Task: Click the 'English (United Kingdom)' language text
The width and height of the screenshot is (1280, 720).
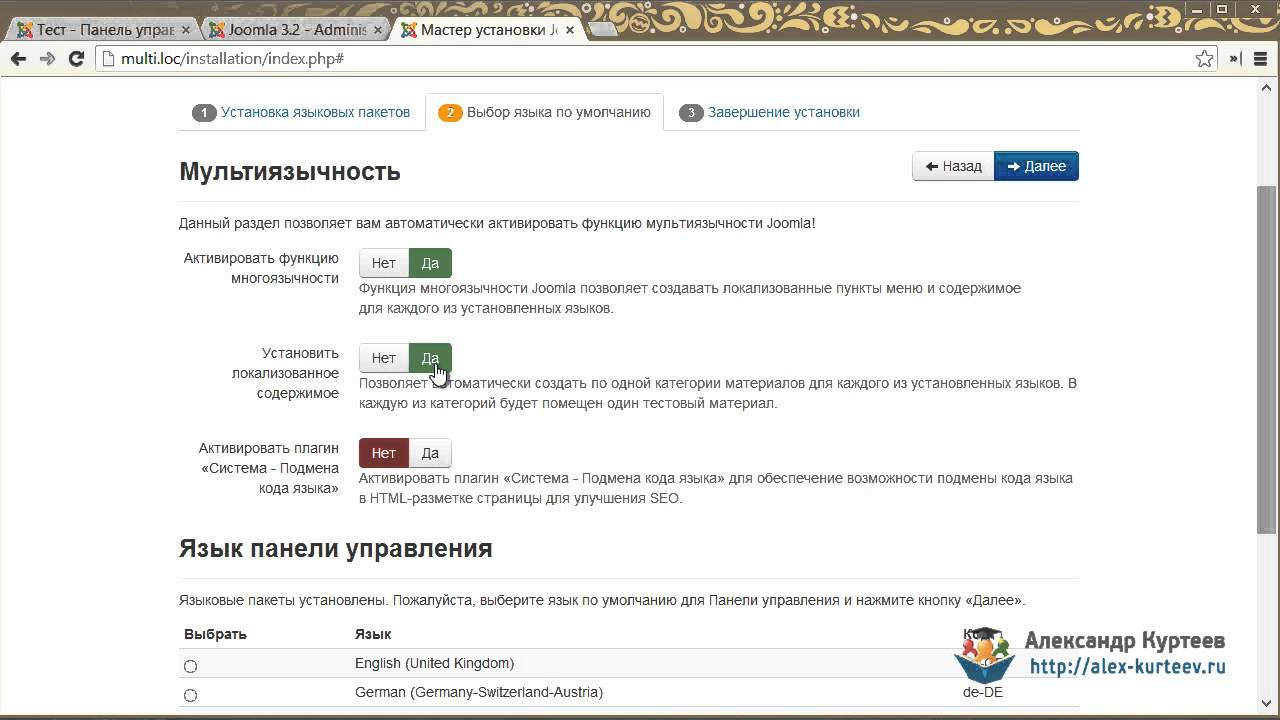Action: pos(434,663)
